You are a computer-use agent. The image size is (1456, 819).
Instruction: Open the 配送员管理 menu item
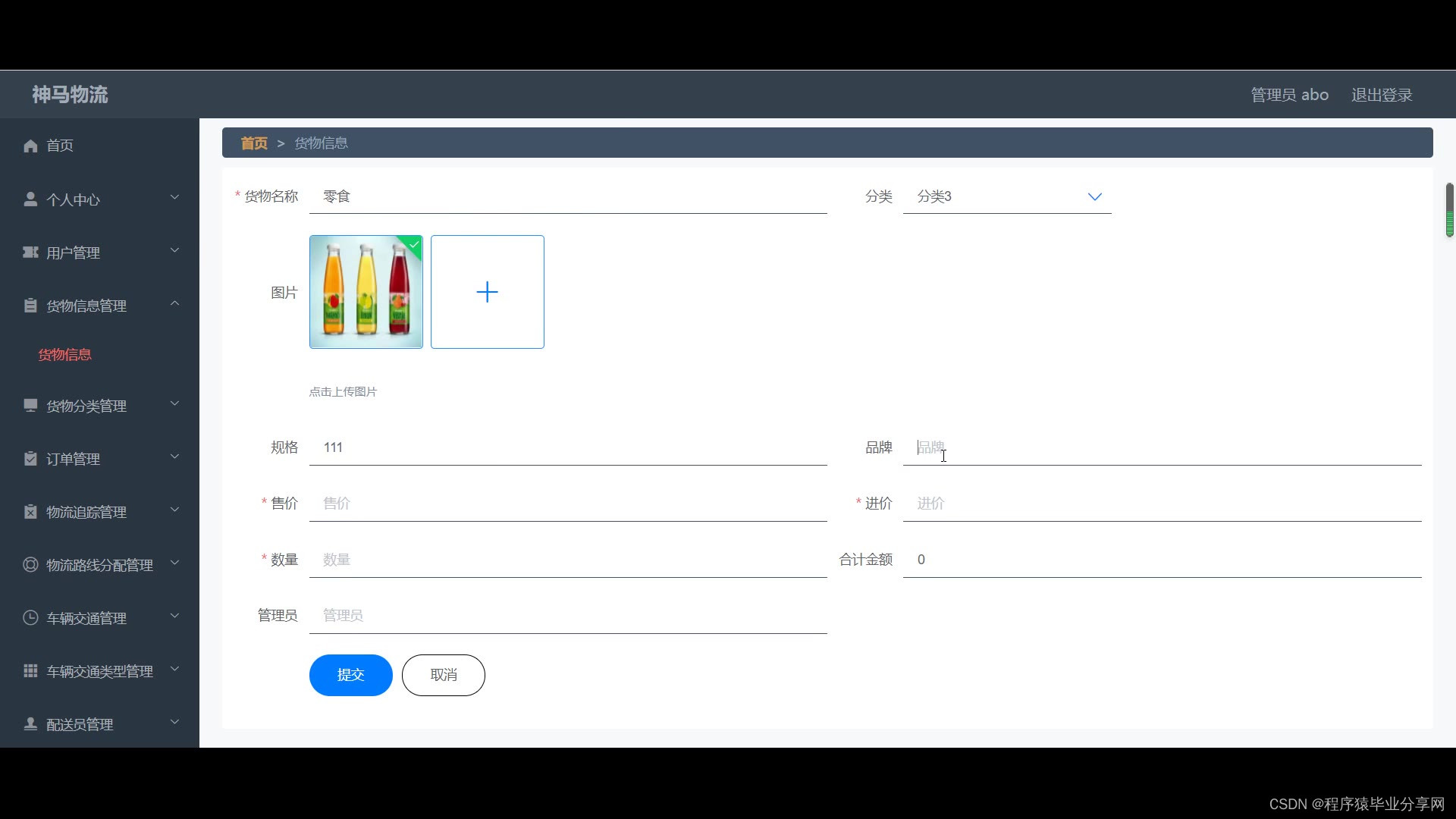coord(80,724)
